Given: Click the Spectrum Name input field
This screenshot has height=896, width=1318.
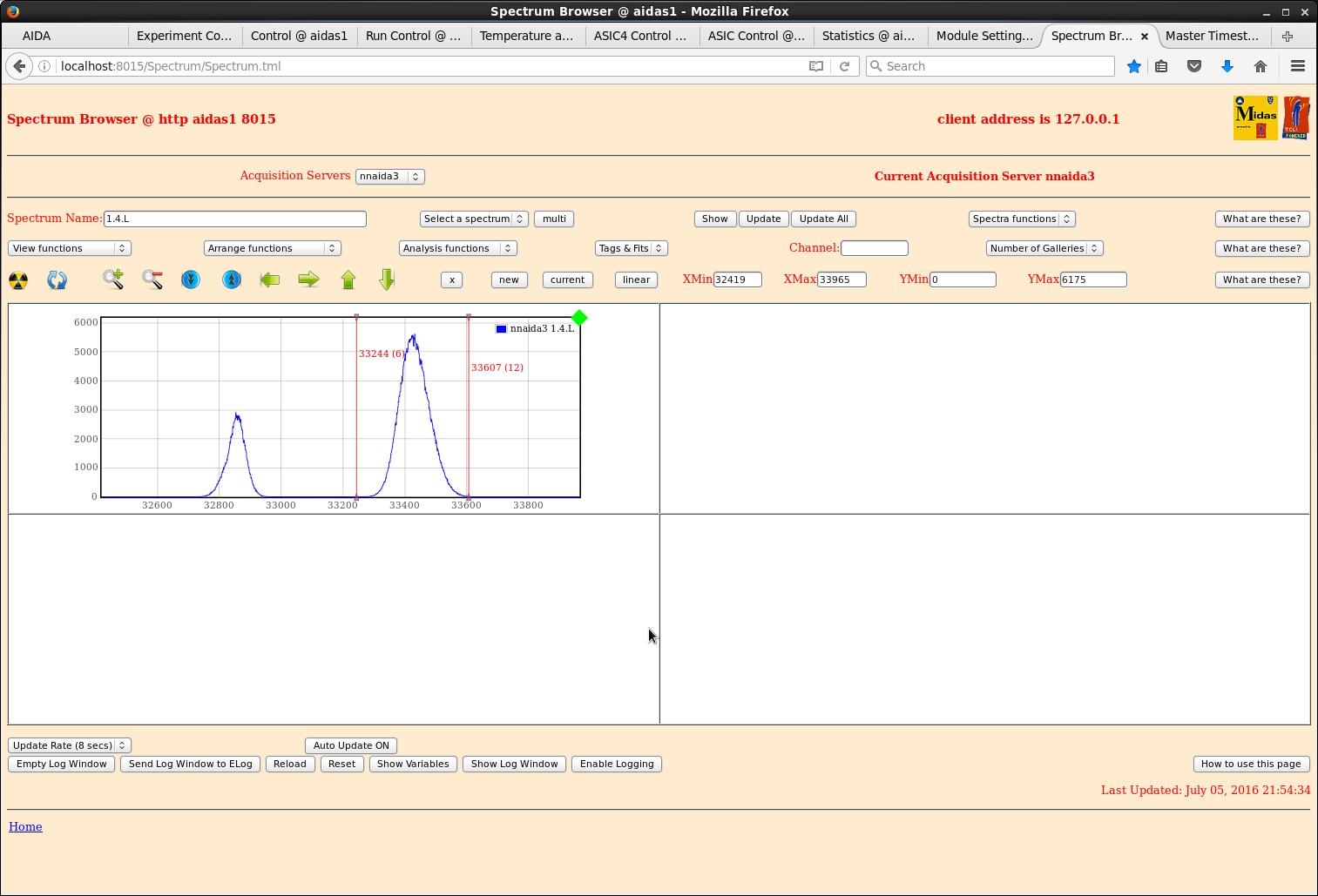Looking at the screenshot, I should point(235,219).
